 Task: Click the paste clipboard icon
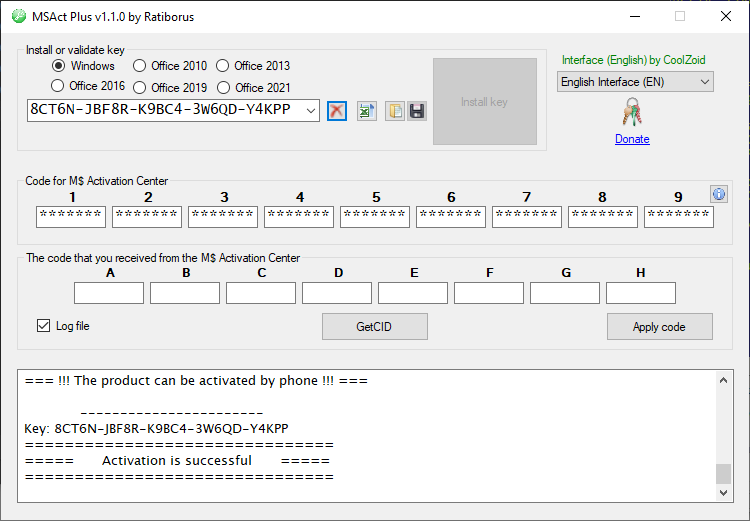click(395, 111)
